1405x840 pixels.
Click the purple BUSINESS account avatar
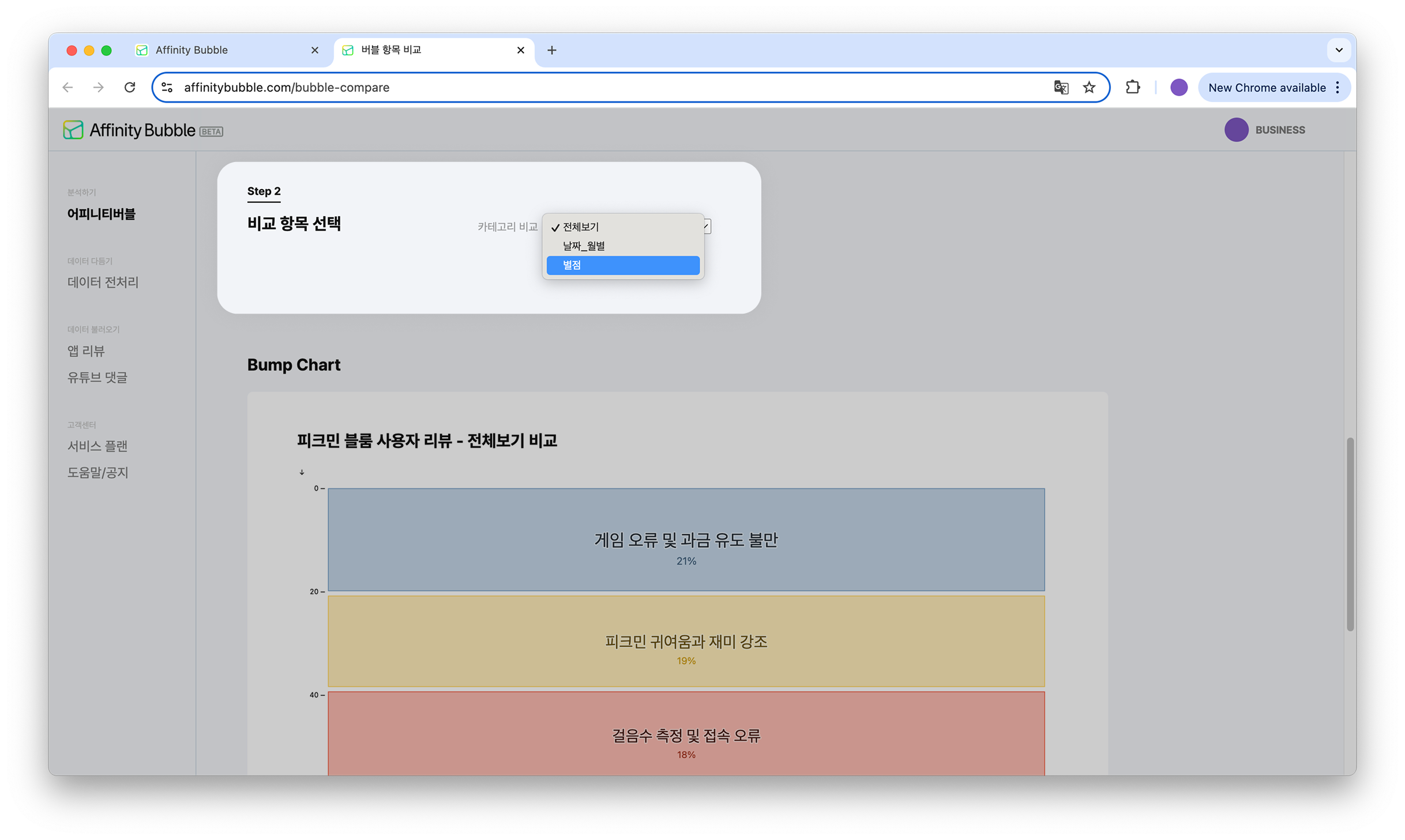click(x=1236, y=130)
